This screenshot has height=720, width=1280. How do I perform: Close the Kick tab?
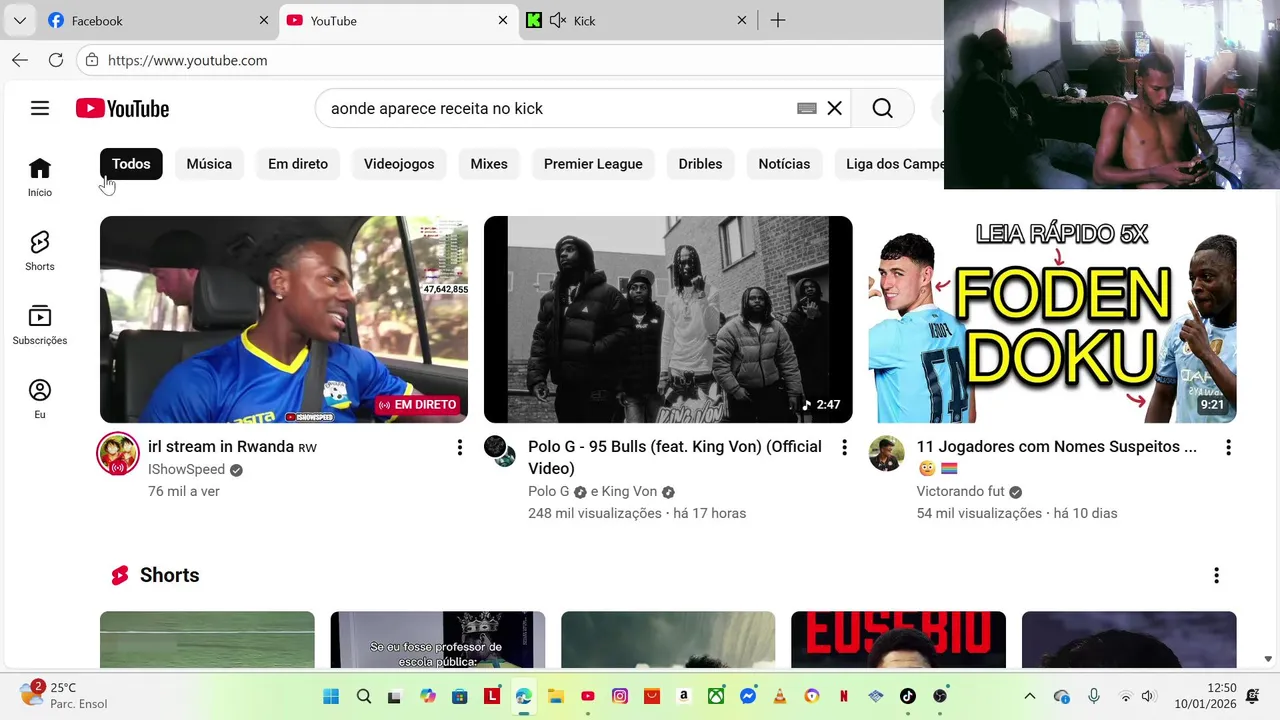coord(742,20)
